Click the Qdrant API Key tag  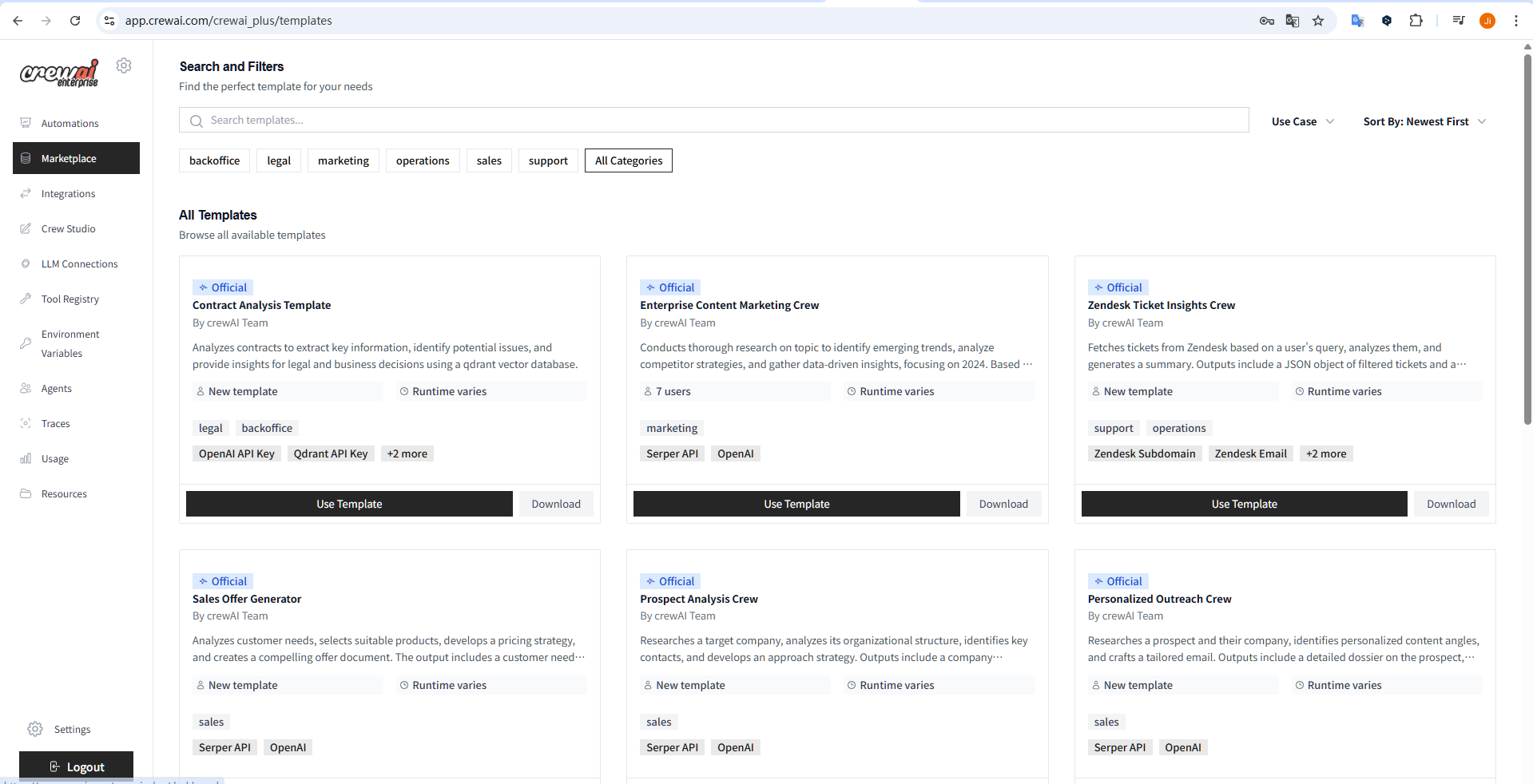tap(331, 453)
